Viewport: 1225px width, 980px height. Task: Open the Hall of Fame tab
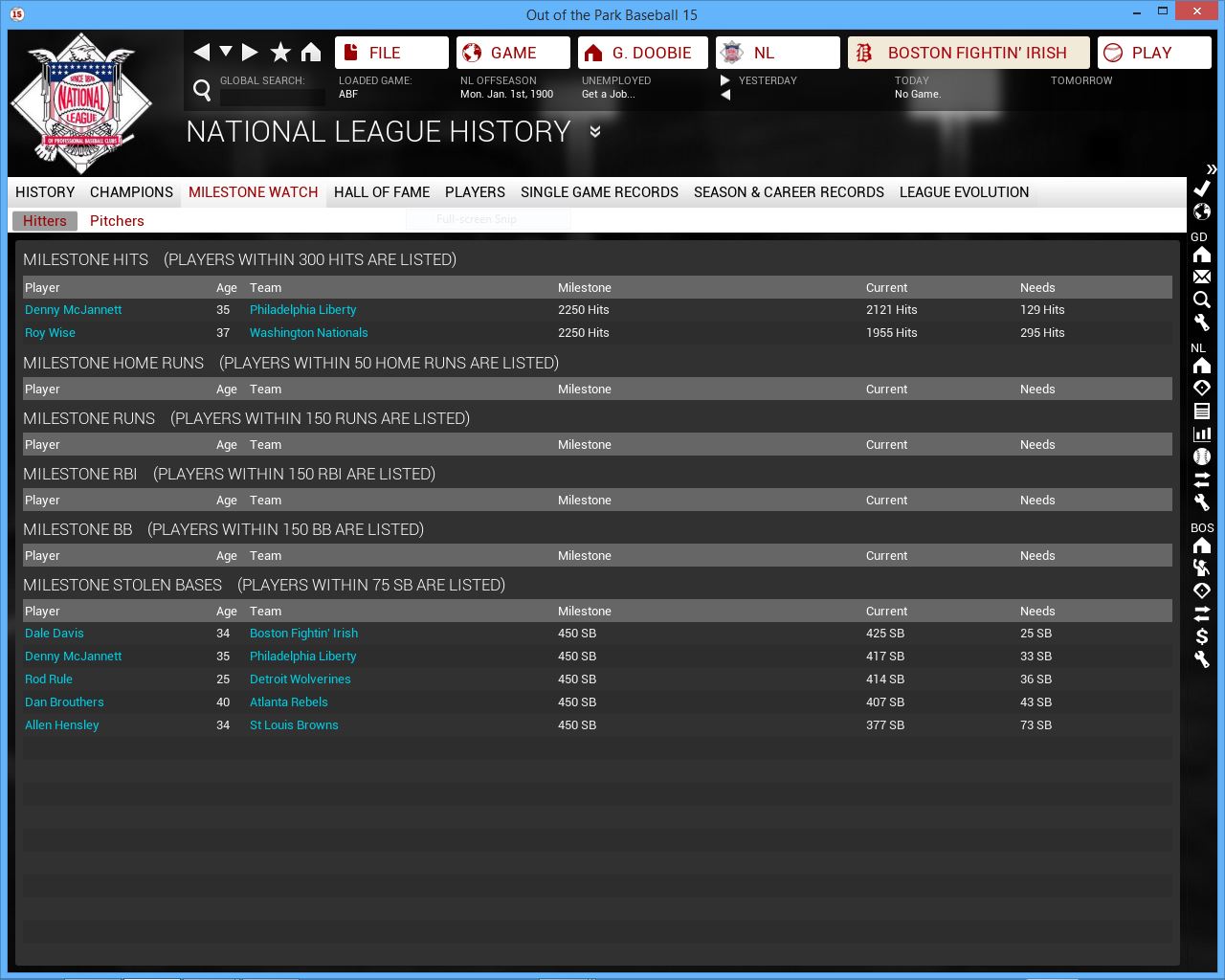(x=381, y=192)
